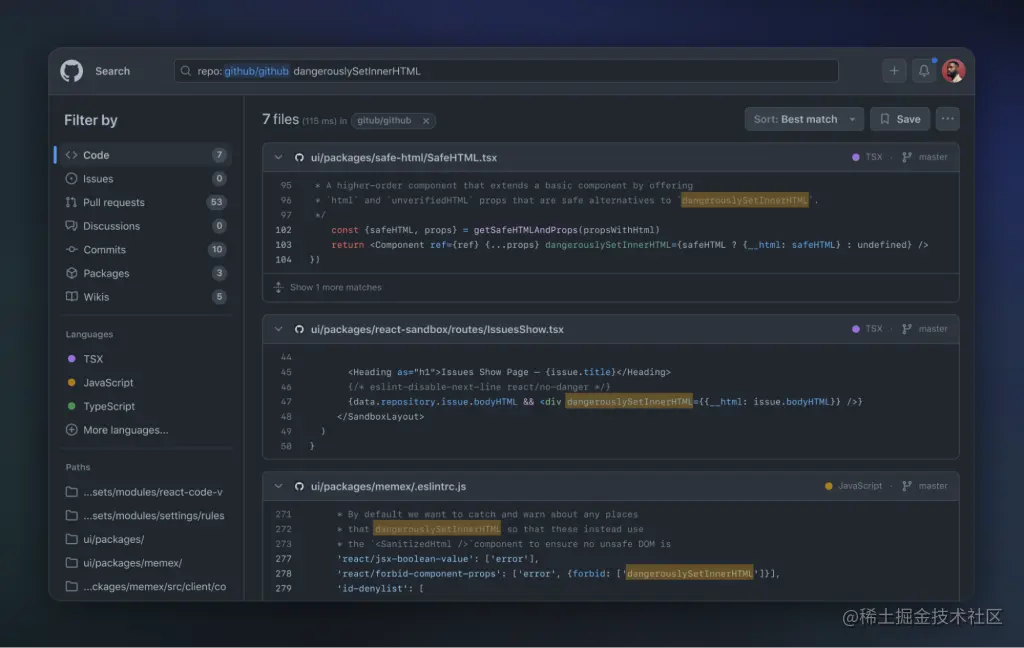1024x648 pixels.
Task: Click repo icon beside .eslintrc.js path
Action: tap(299, 487)
